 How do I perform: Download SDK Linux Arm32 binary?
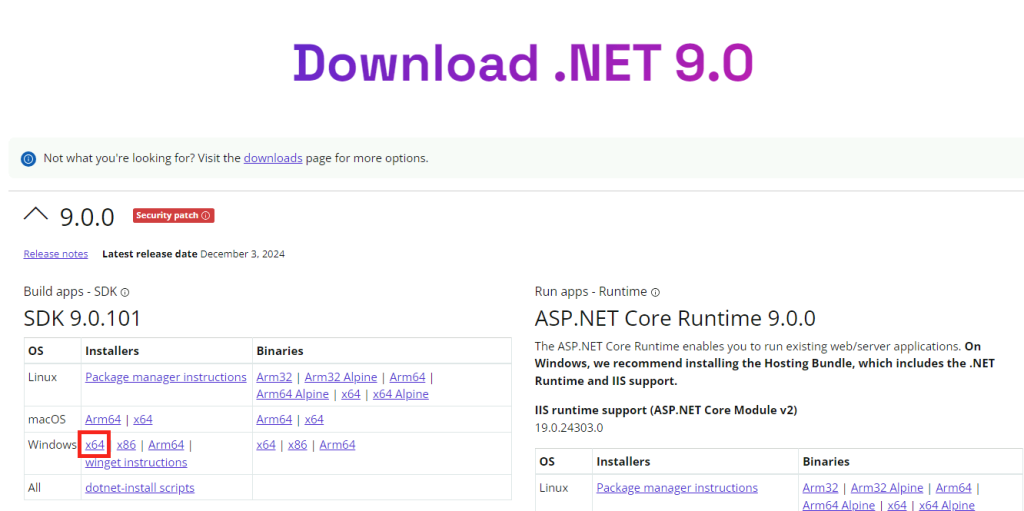pyautogui.click(x=274, y=377)
